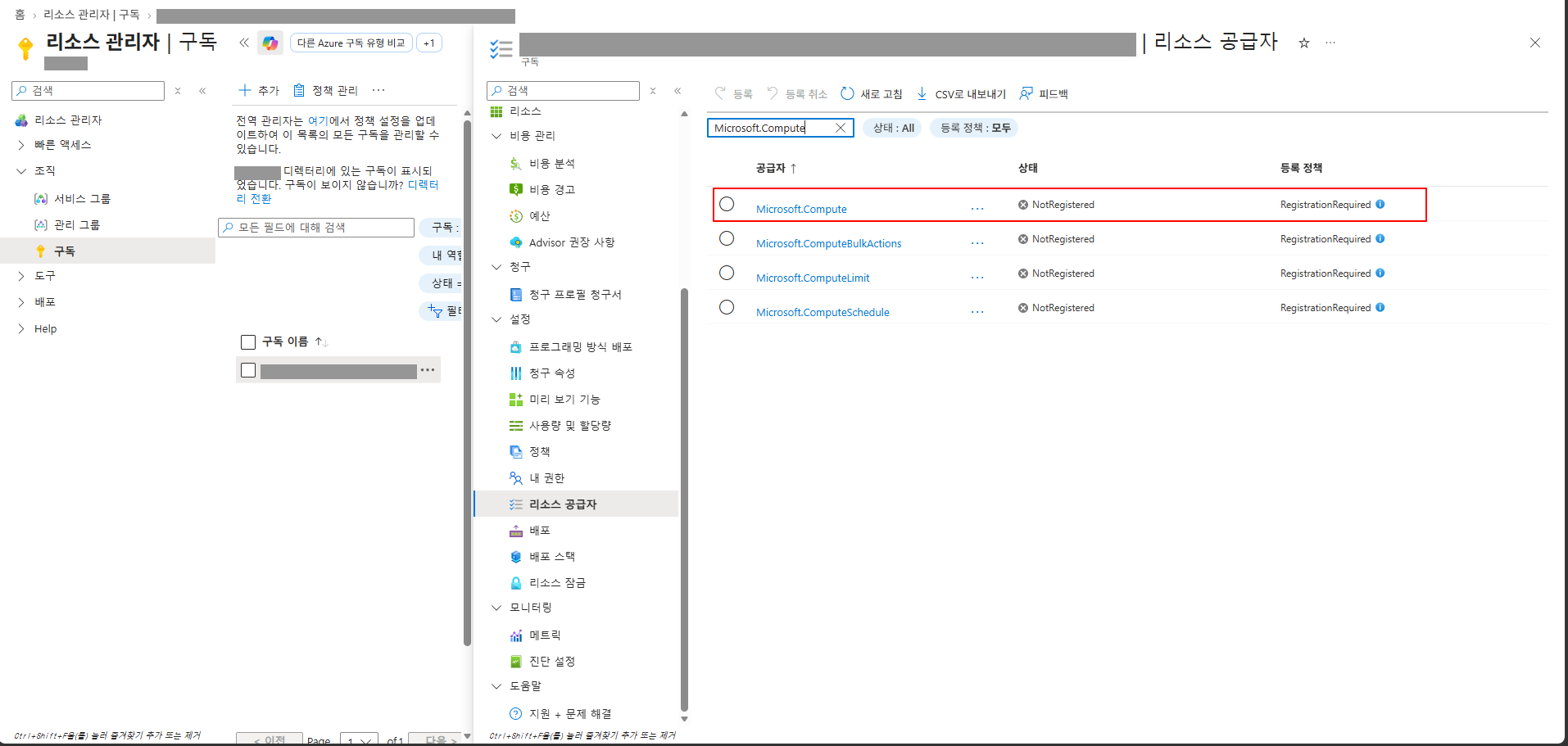Select radio button for Microsoft.ComputeLimit
Viewport: 1568px width, 746px height.
coord(727,273)
